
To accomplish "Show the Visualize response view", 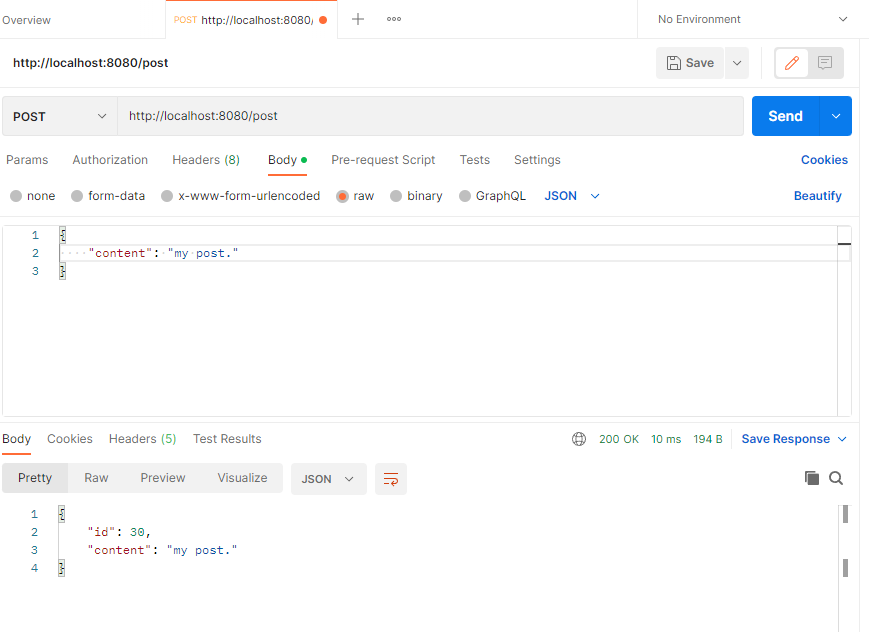I will click(242, 478).
